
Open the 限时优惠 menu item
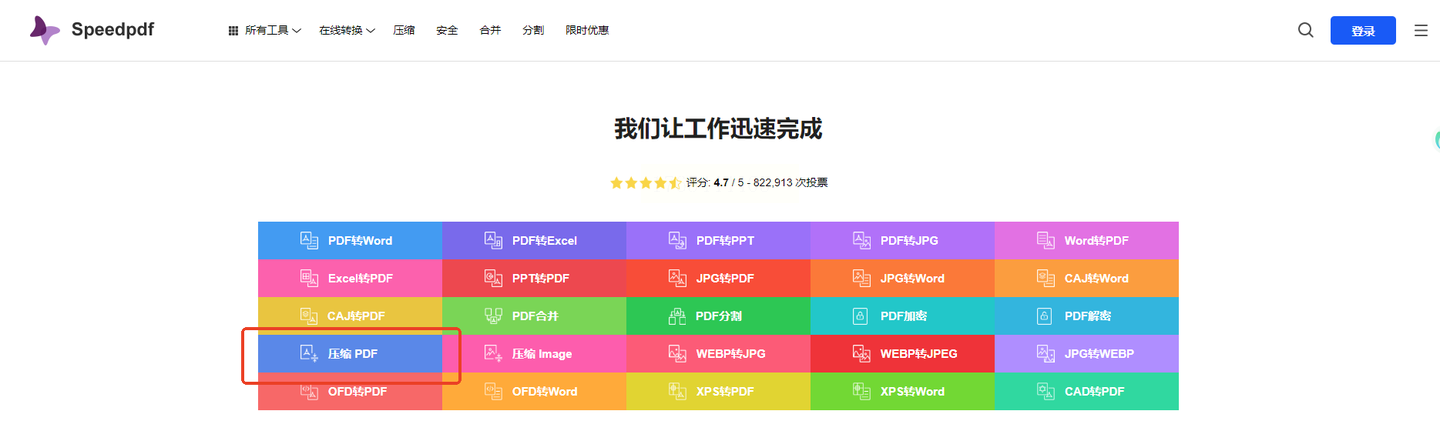pyautogui.click(x=587, y=31)
